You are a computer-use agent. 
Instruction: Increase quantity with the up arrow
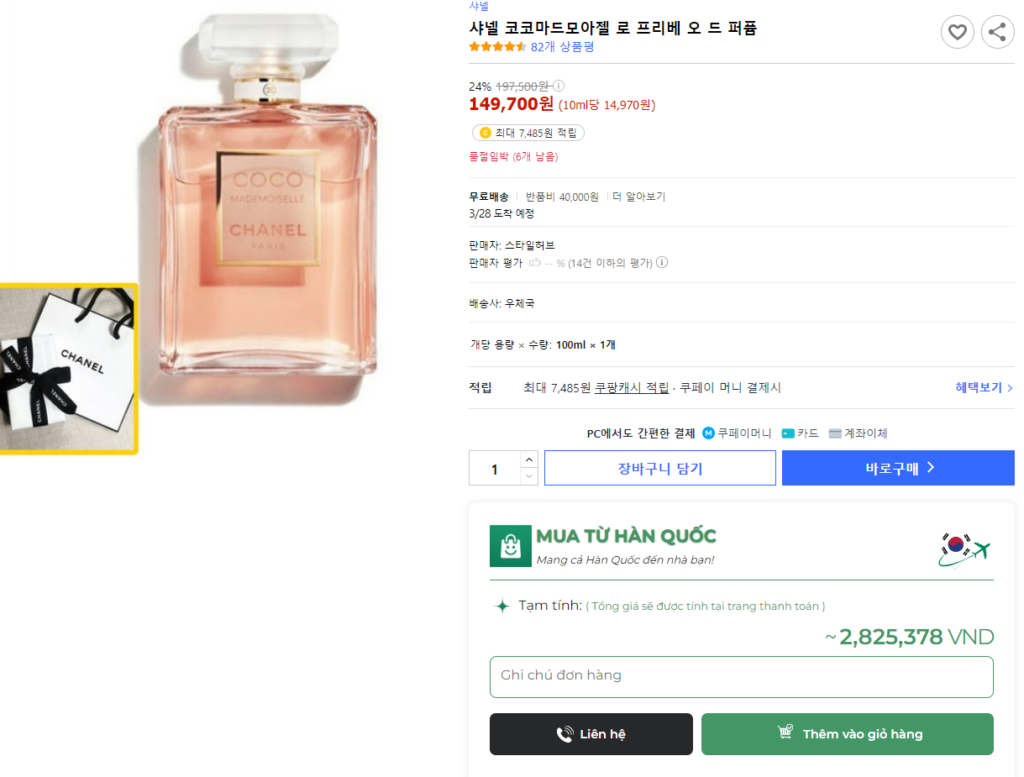point(530,459)
